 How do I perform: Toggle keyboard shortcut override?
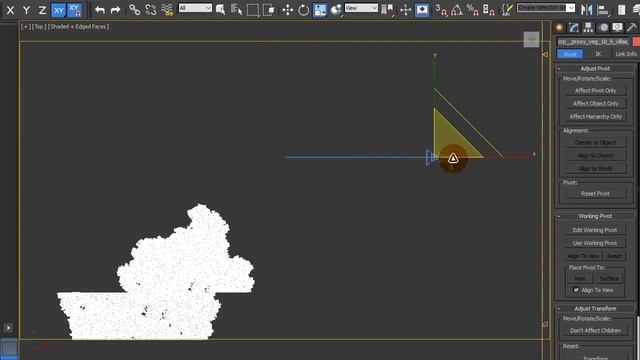[422, 10]
